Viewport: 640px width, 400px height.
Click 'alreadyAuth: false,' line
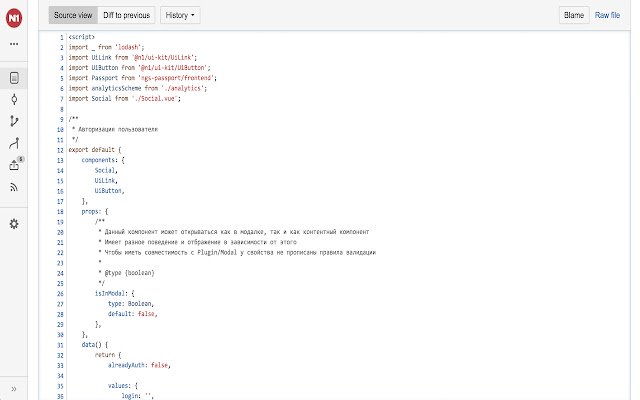[x=139, y=365]
